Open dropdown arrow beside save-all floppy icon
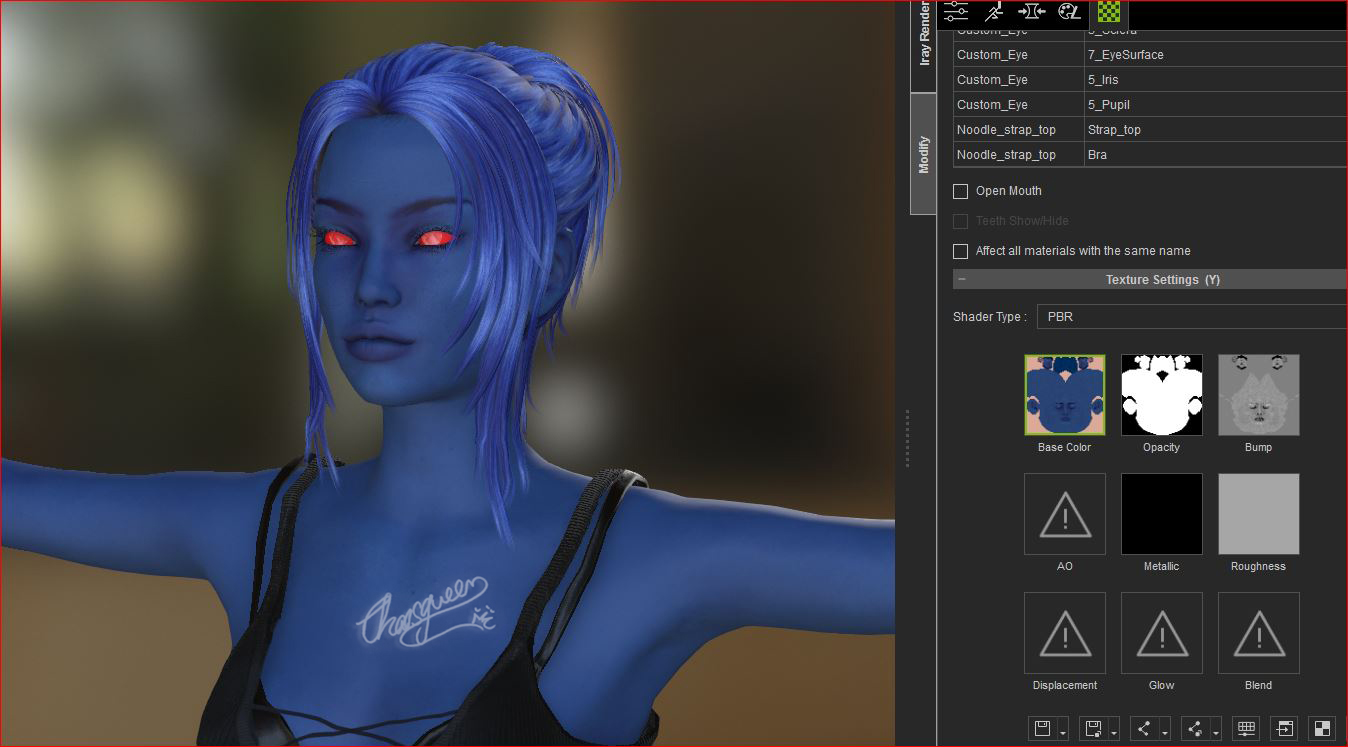 coord(1114,732)
